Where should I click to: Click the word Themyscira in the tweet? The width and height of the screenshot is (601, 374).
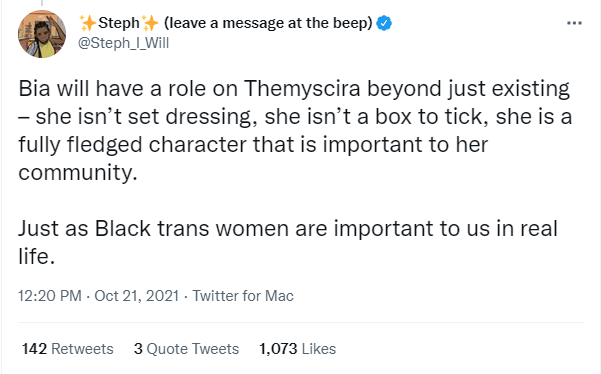(x=302, y=89)
